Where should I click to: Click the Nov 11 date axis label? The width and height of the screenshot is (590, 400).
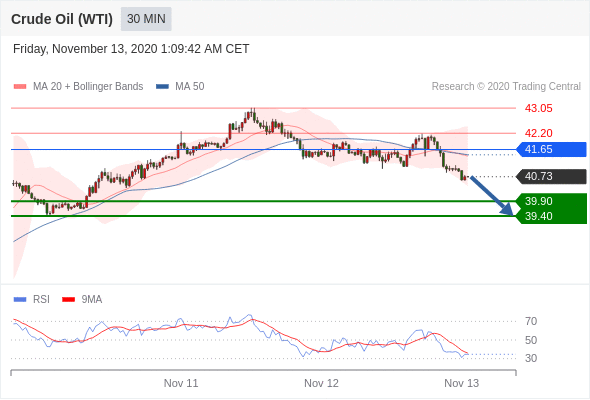point(181,383)
